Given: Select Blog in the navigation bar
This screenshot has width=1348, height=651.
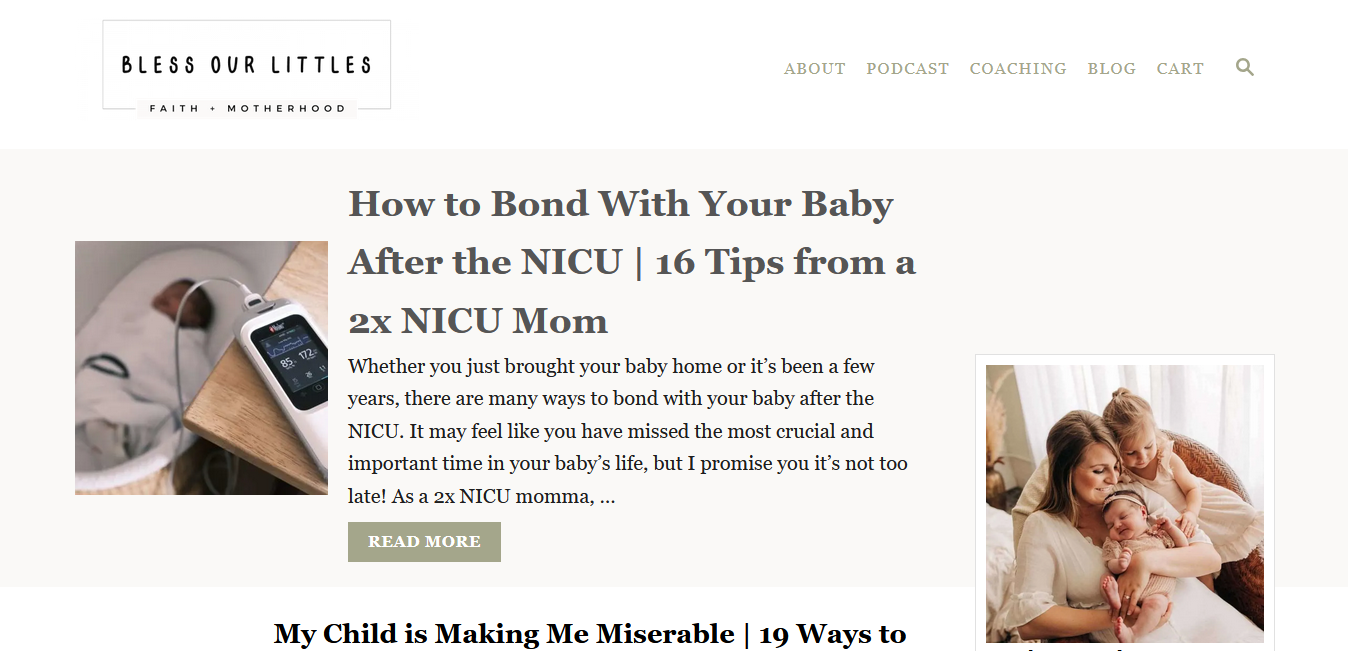Looking at the screenshot, I should coord(1111,69).
